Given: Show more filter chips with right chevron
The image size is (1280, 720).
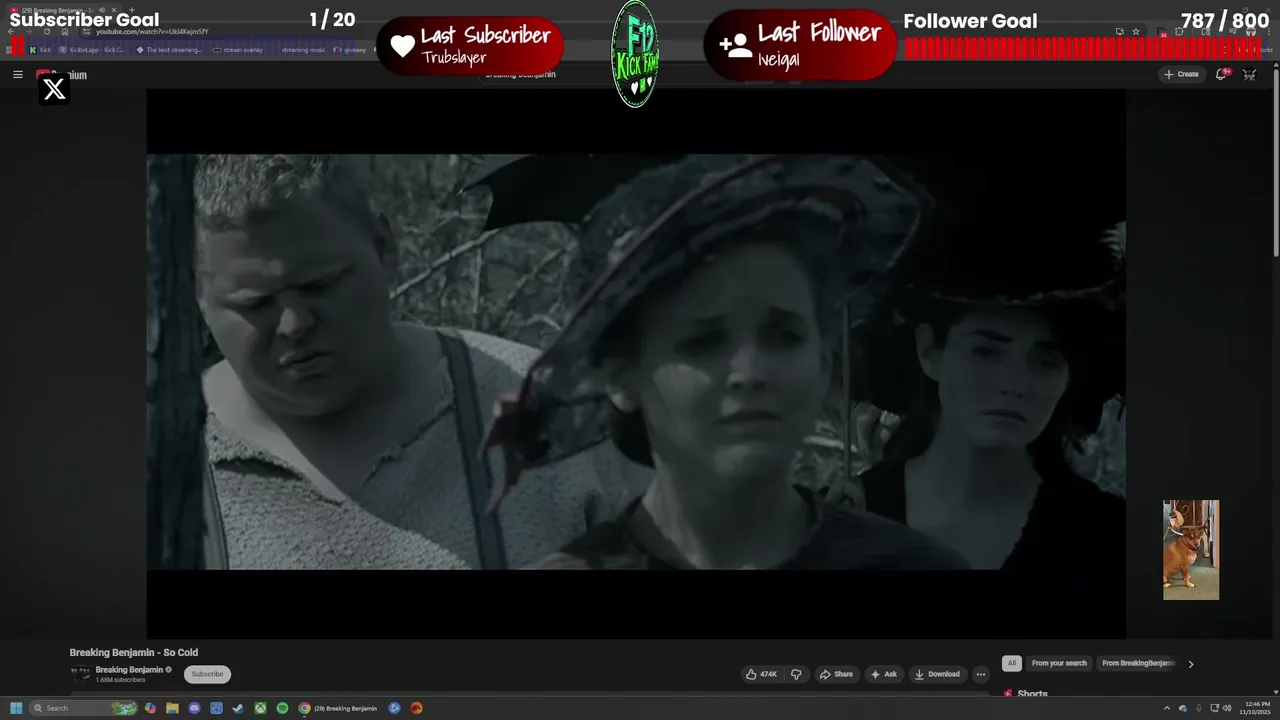Looking at the screenshot, I should pyautogui.click(x=1190, y=664).
